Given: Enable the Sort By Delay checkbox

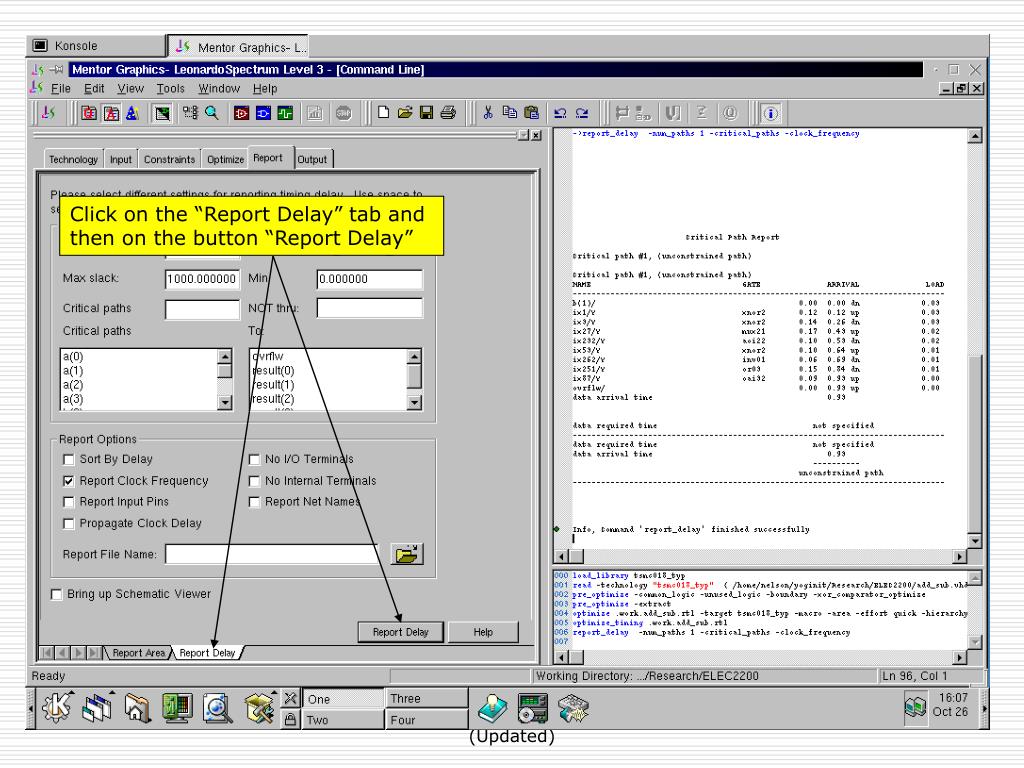Looking at the screenshot, I should click(x=69, y=459).
